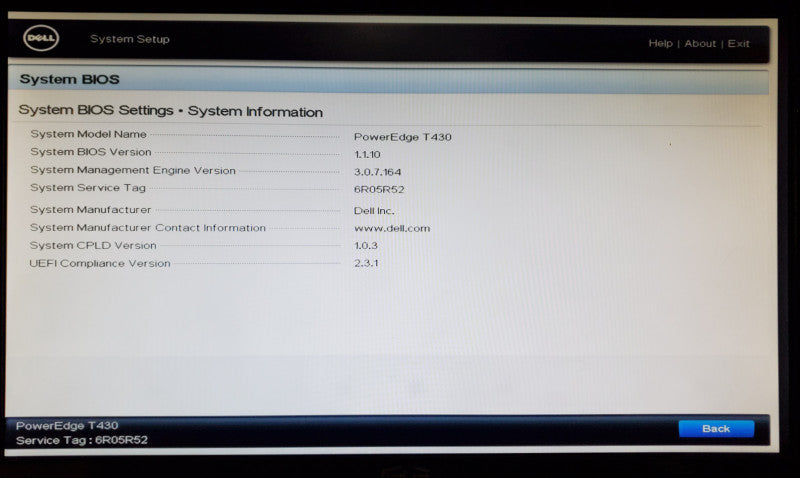Select the System Service Tag label
The height and width of the screenshot is (478, 800).
click(x=88, y=188)
